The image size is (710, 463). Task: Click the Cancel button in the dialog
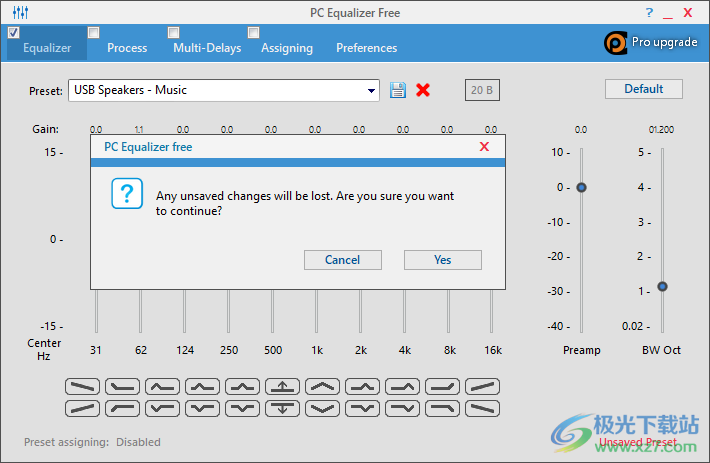pos(343,260)
